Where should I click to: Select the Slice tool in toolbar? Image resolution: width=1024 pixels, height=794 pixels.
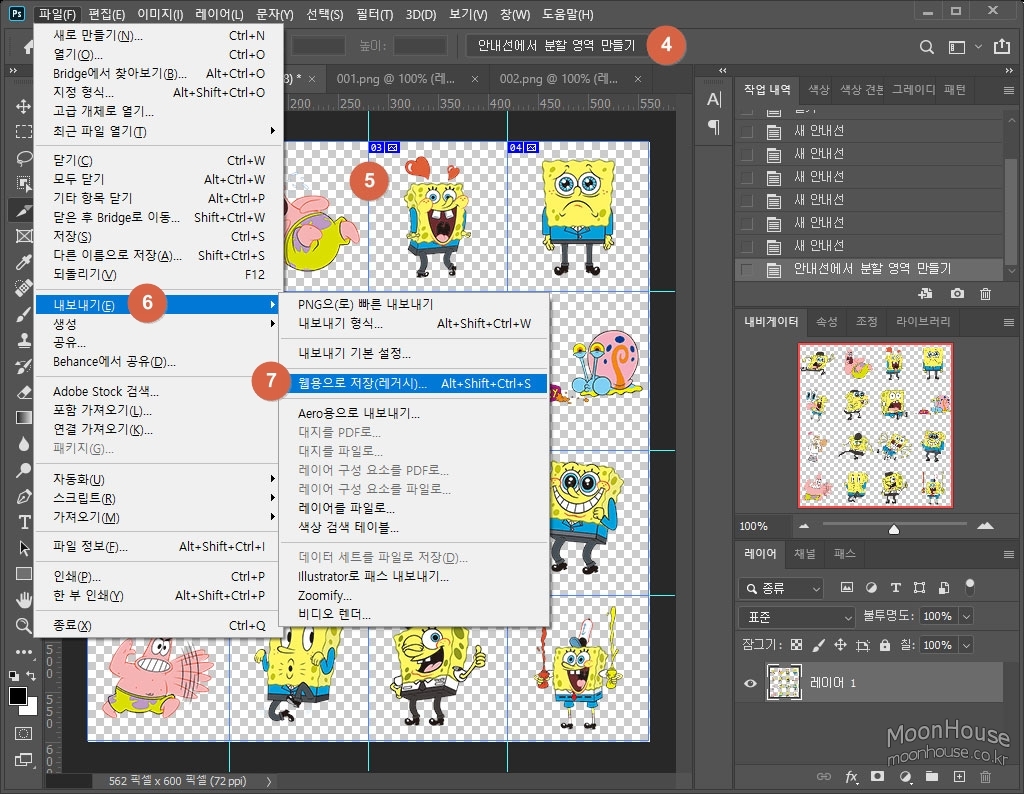(22, 210)
